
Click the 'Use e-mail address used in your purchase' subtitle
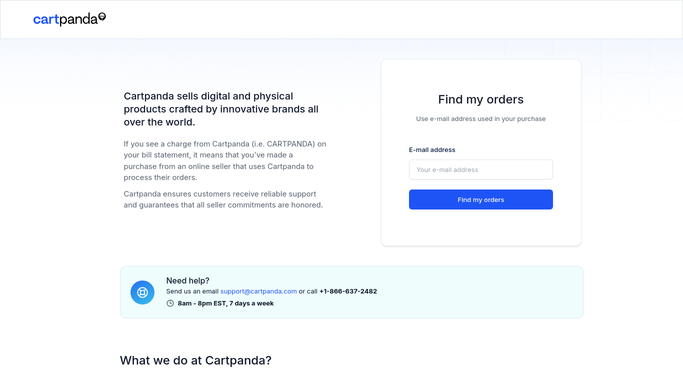click(481, 119)
